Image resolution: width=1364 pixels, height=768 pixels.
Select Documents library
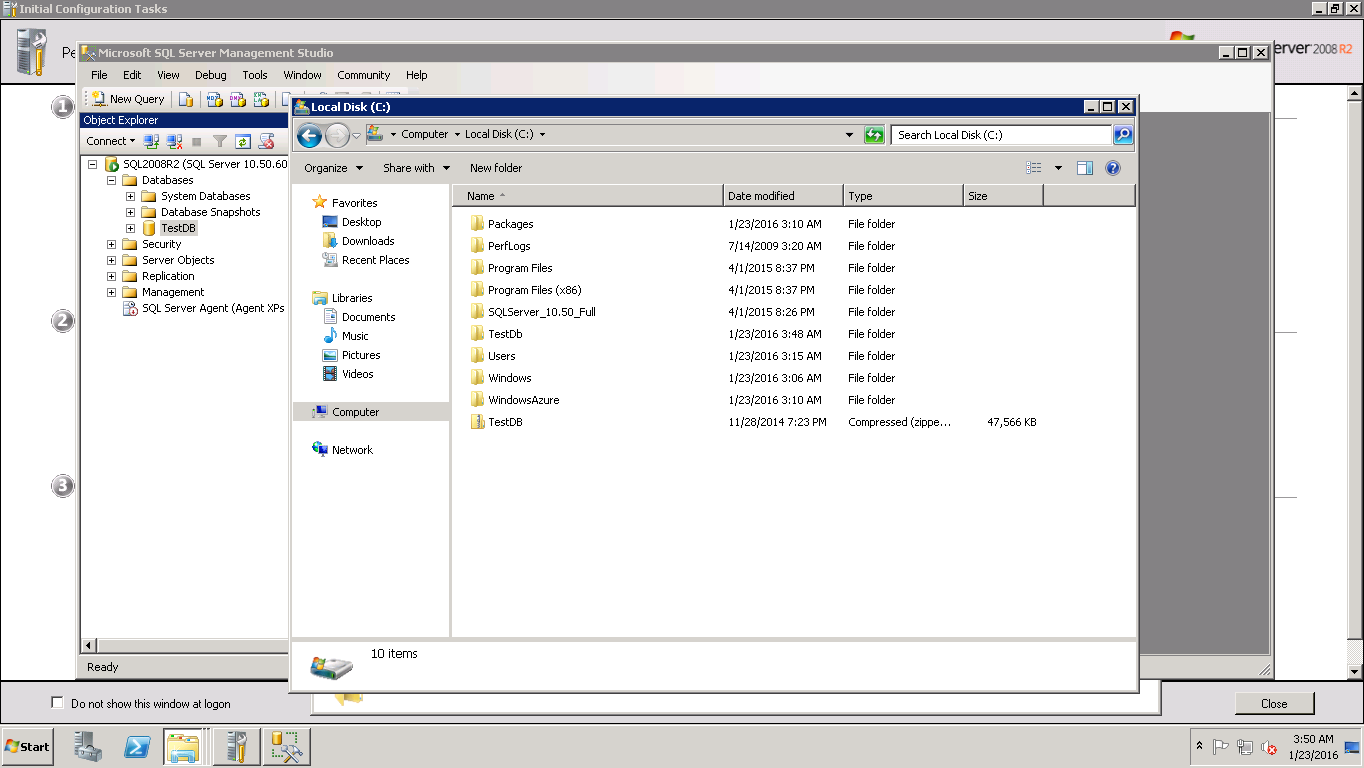point(359,317)
